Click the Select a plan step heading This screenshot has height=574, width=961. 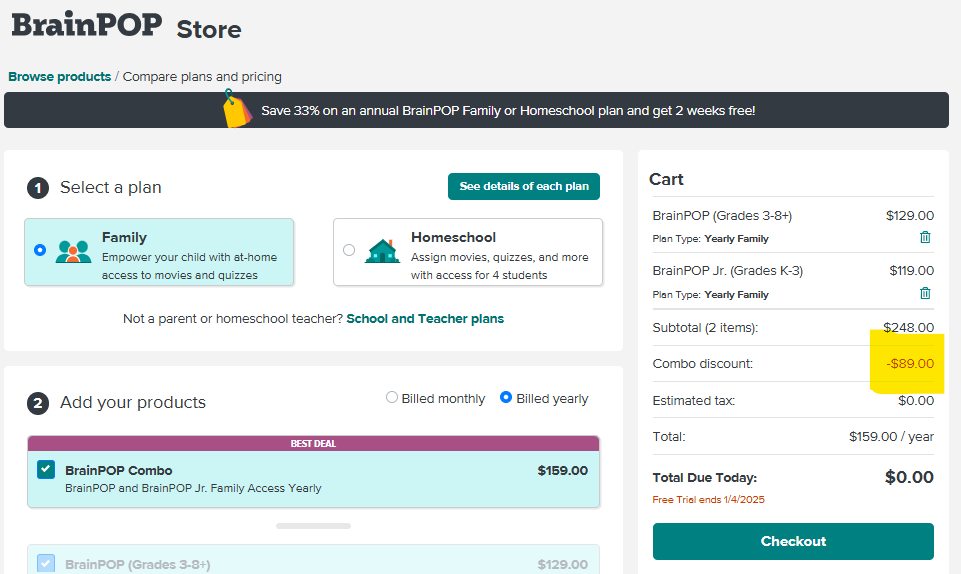110,187
